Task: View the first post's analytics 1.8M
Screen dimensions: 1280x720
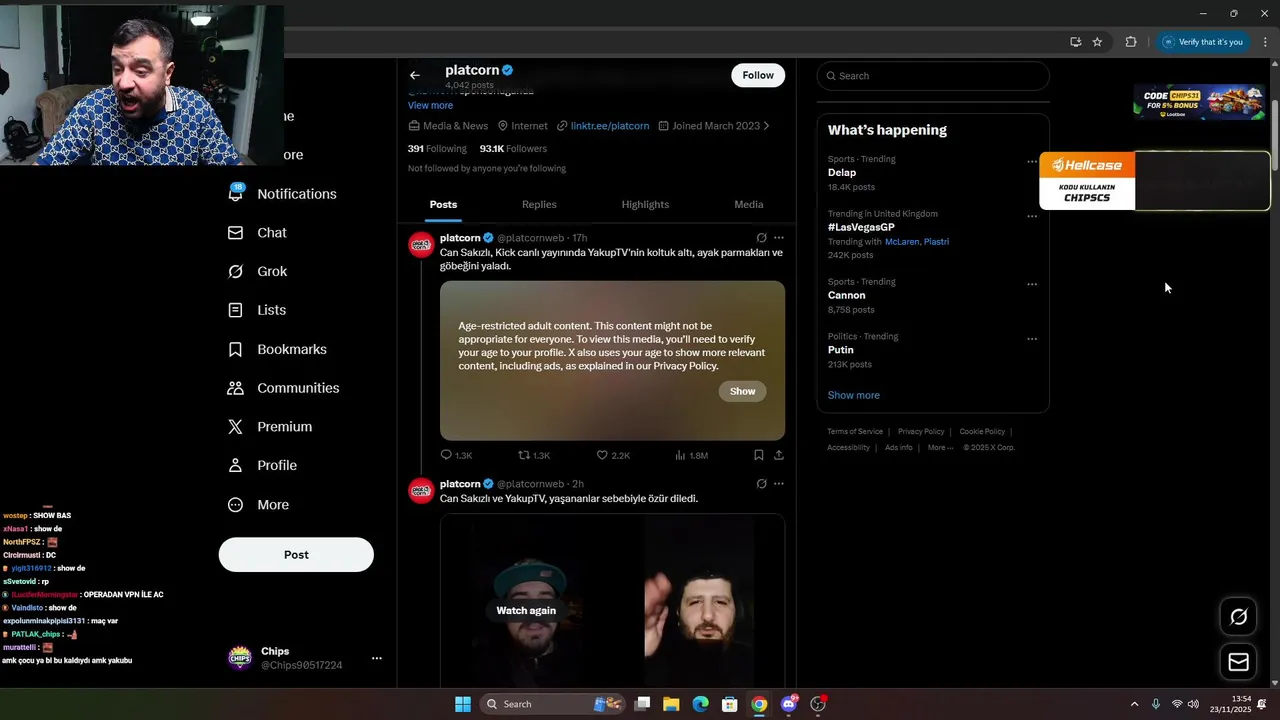Action: click(692, 455)
